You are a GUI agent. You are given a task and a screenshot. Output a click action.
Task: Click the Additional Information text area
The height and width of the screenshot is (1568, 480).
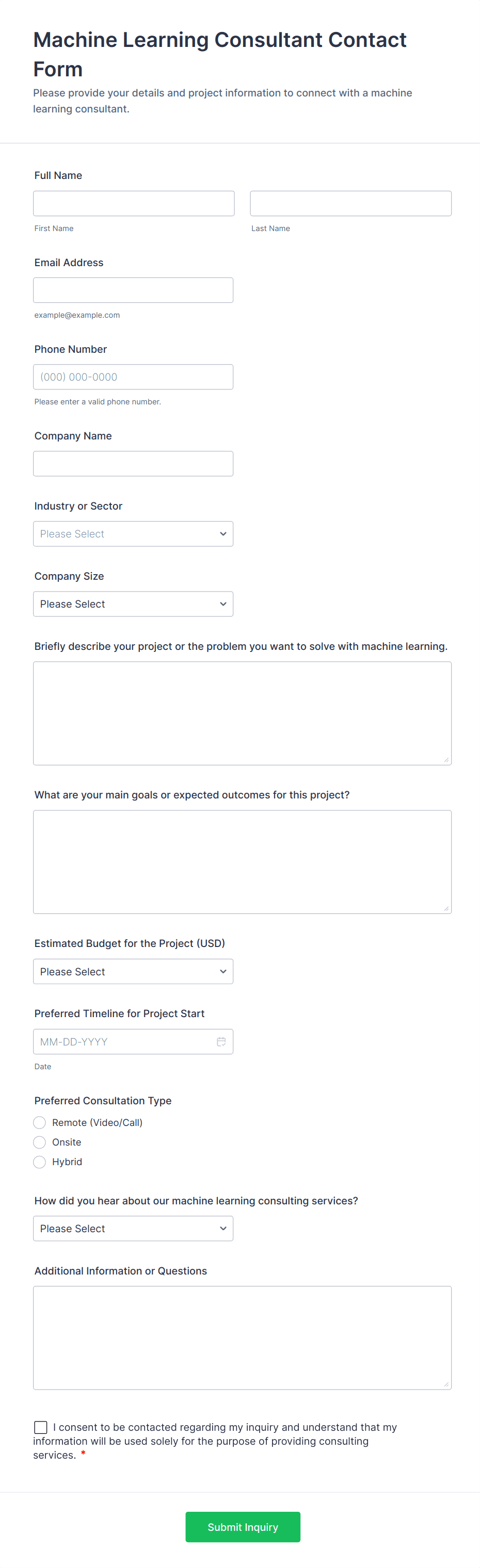point(242,1336)
